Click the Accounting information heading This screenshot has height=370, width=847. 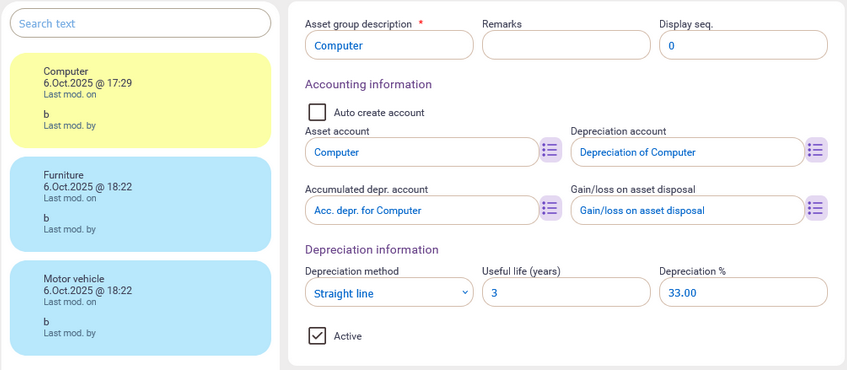click(368, 84)
